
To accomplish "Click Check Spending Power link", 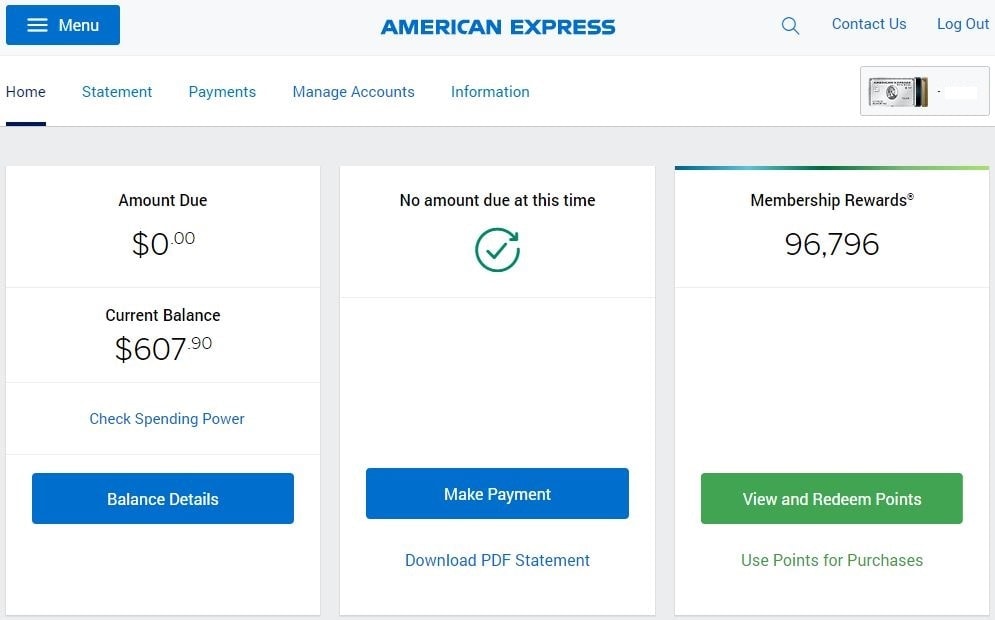I will [x=167, y=419].
